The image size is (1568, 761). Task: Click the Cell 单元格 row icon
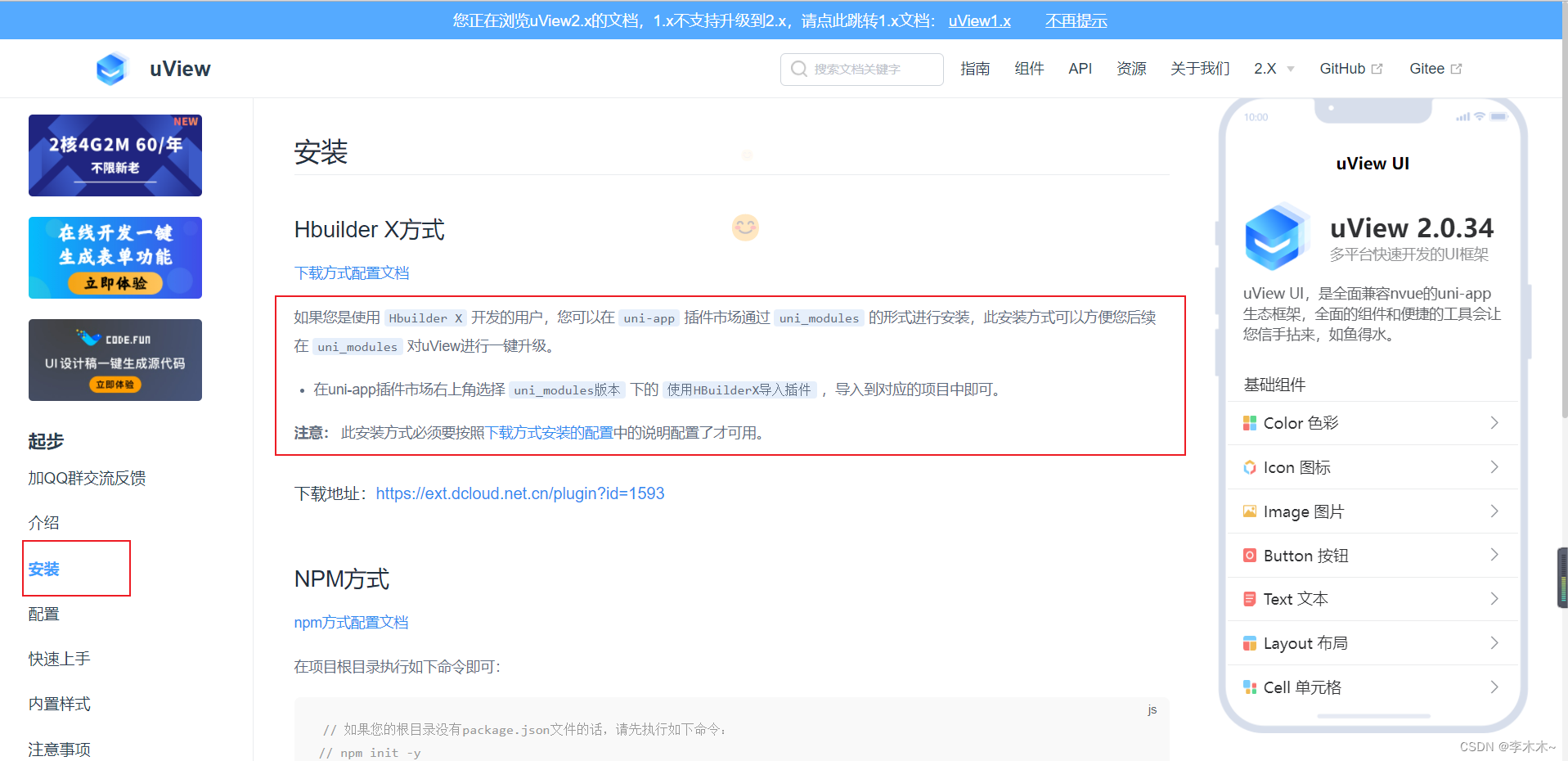(1250, 687)
